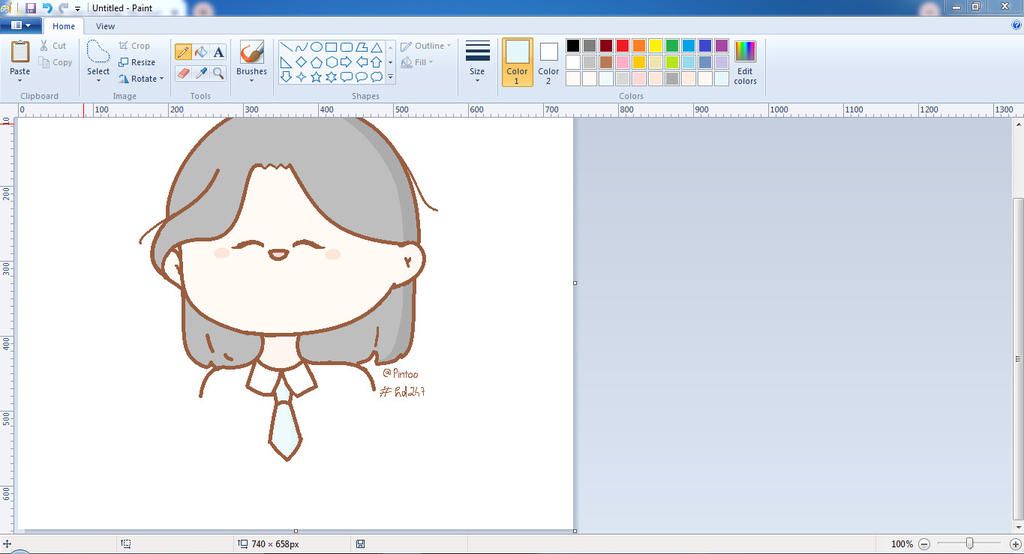Click the vertical scrollbar down arrow
Image resolution: width=1024 pixels, height=554 pixels.
pyautogui.click(x=1018, y=528)
